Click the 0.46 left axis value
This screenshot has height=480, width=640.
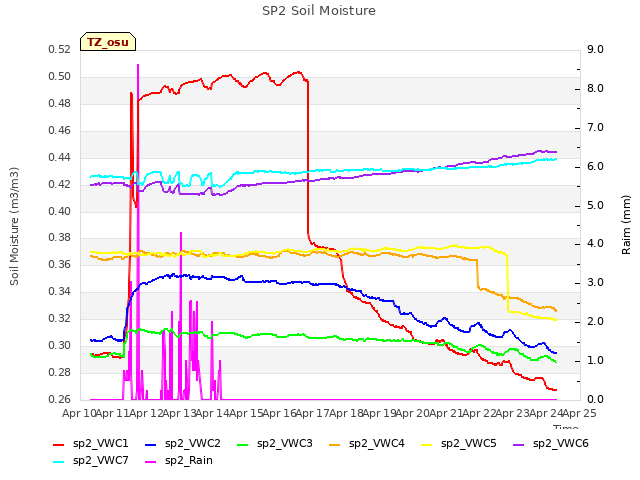point(60,131)
